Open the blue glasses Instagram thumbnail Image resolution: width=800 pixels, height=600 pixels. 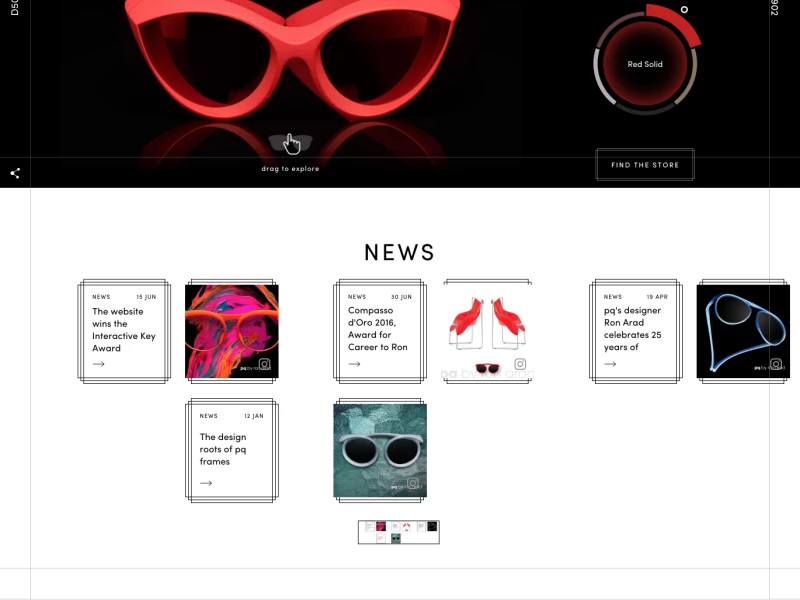(x=743, y=331)
